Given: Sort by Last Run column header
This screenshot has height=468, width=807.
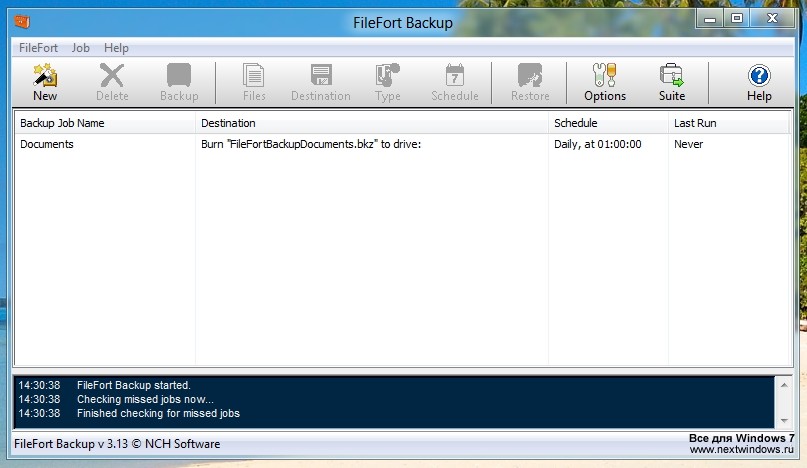Looking at the screenshot, I should pos(729,123).
